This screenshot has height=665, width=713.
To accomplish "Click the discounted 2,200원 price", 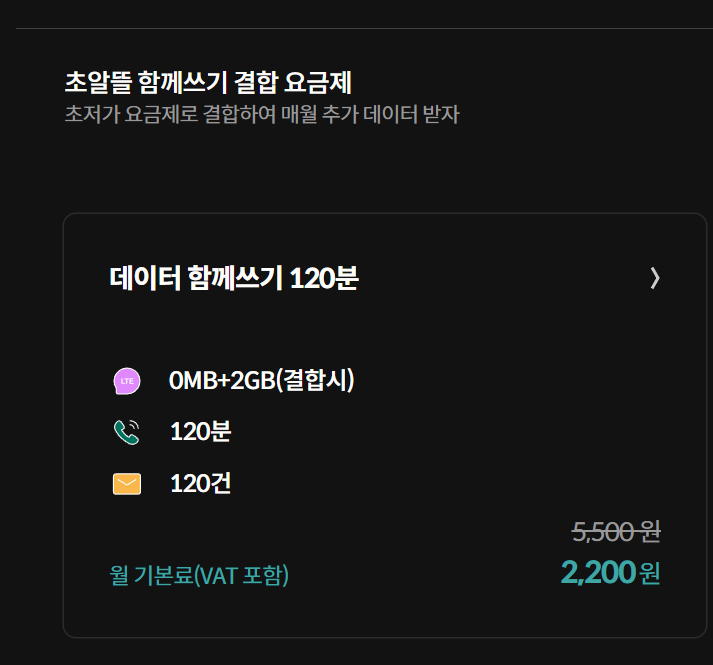I will (598, 573).
